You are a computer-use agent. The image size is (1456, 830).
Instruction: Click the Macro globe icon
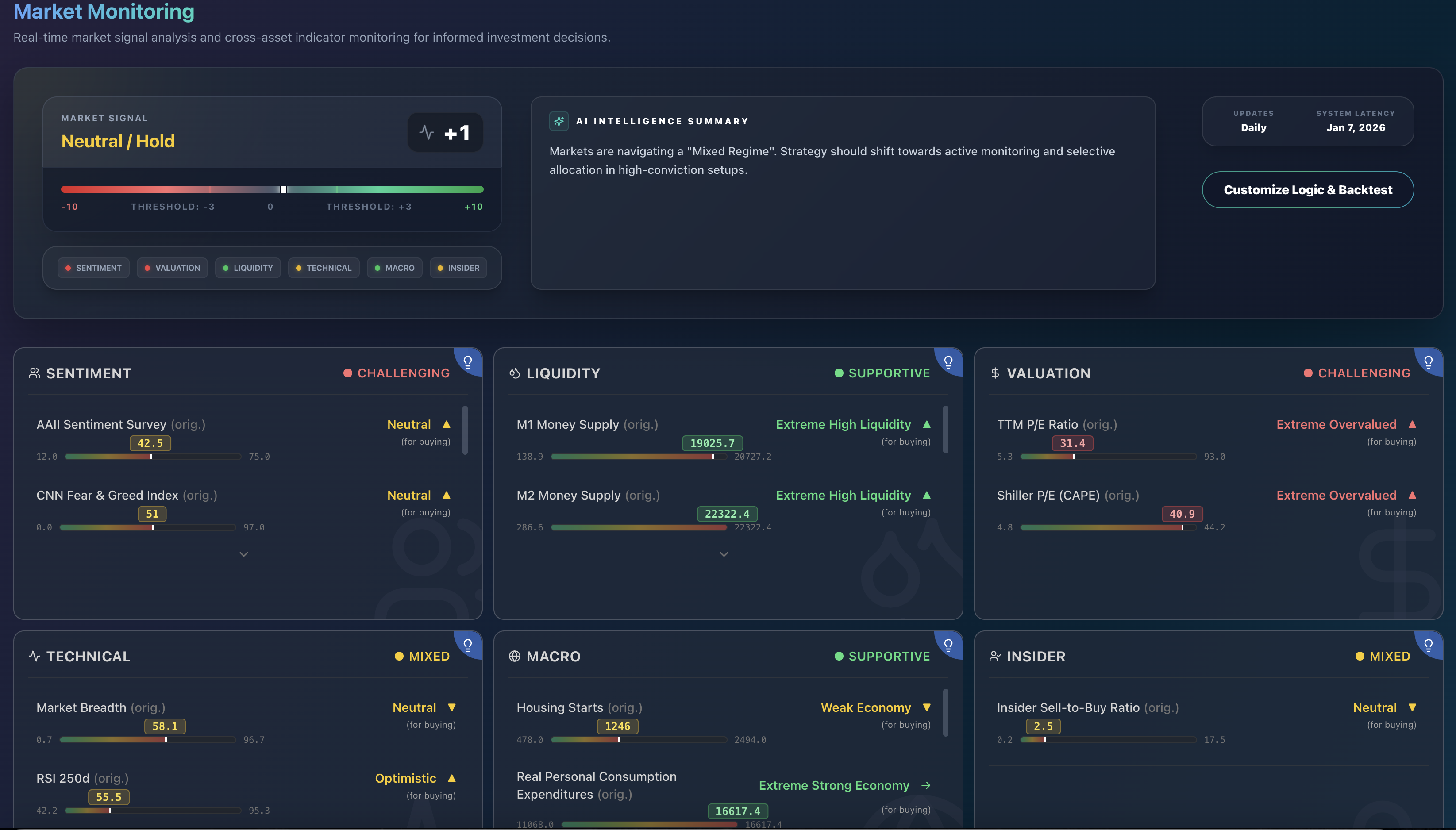[x=514, y=656]
